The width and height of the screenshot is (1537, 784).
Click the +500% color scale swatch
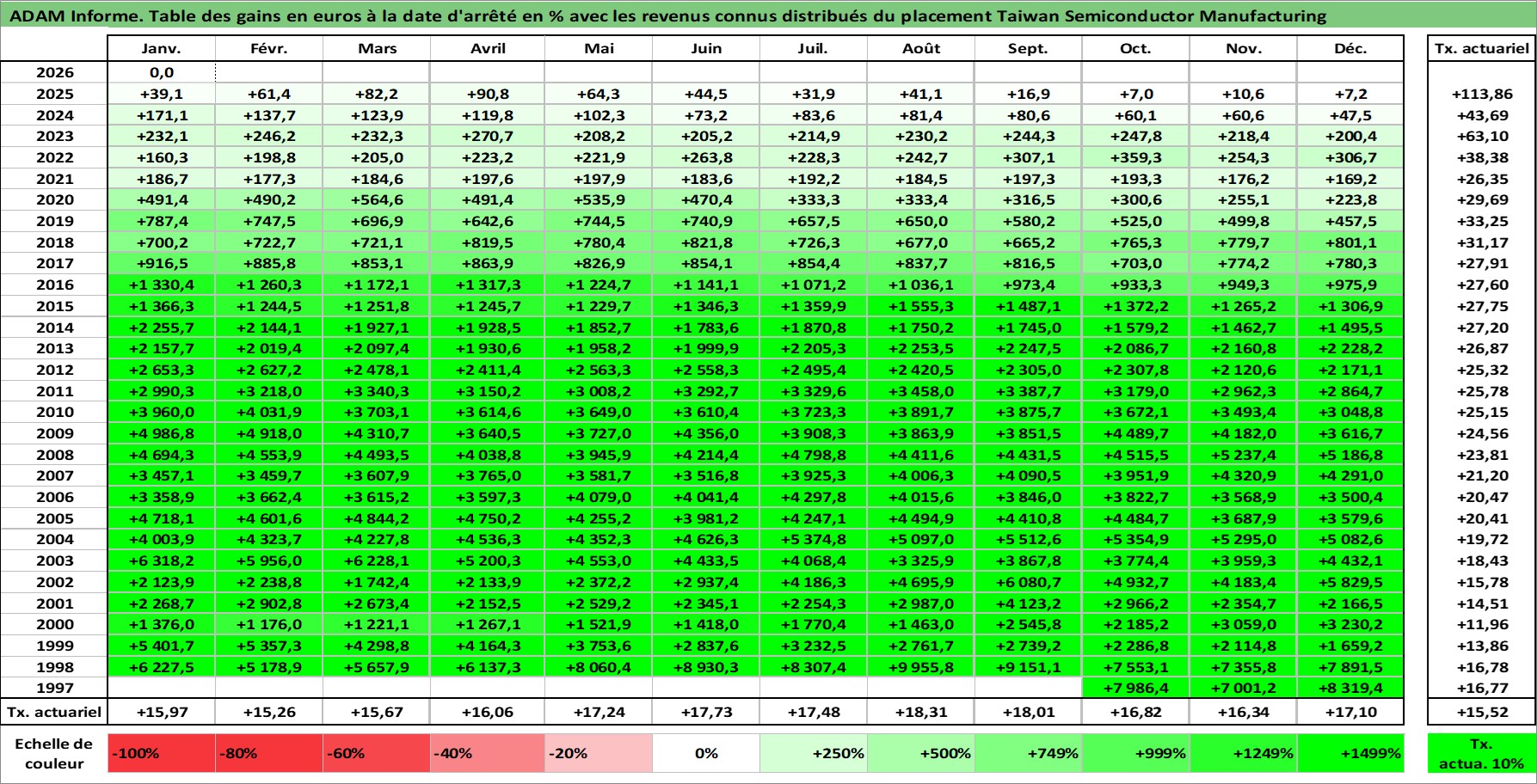pos(921,753)
